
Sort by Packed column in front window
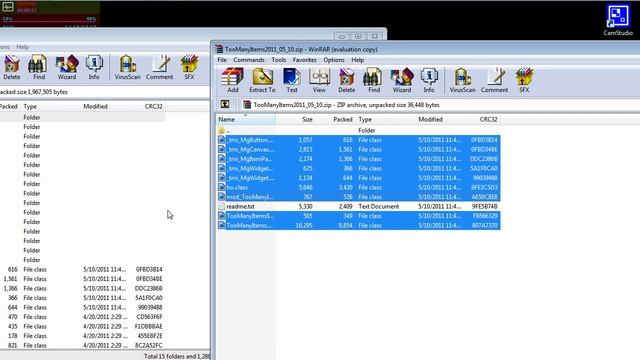point(335,119)
